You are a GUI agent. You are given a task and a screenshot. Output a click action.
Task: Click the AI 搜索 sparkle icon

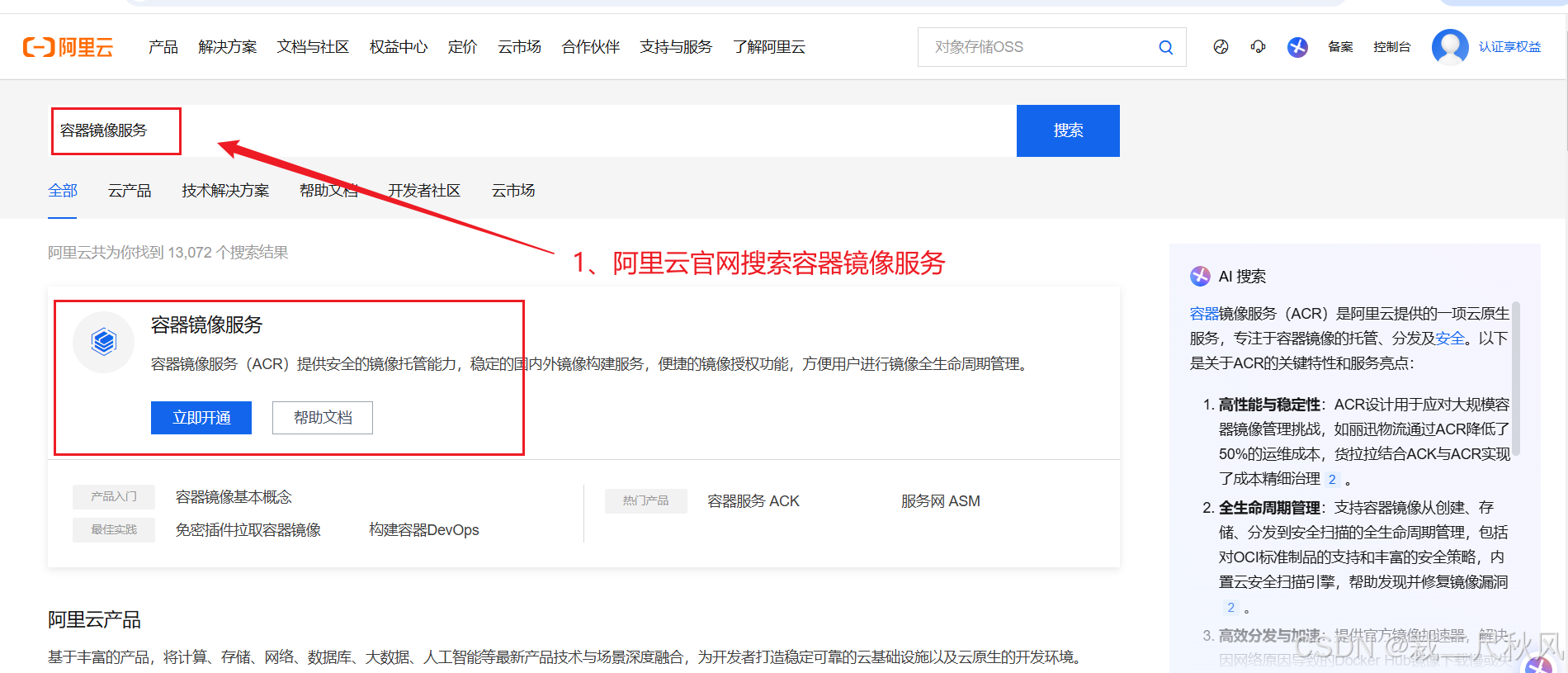(1200, 277)
